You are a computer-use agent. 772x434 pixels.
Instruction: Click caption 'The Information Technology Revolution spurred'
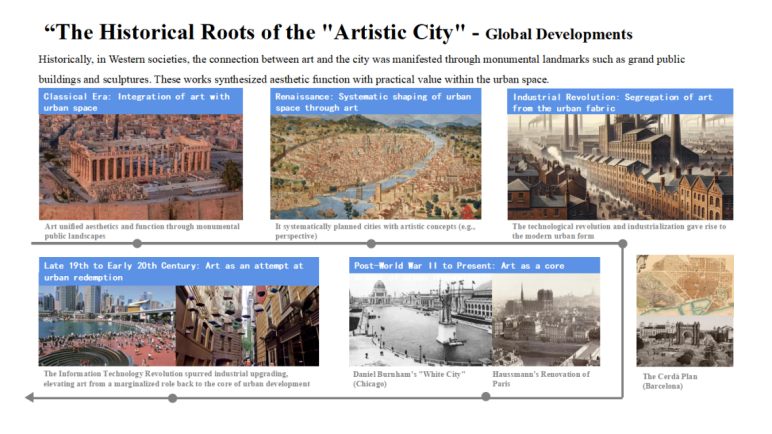[177, 378]
